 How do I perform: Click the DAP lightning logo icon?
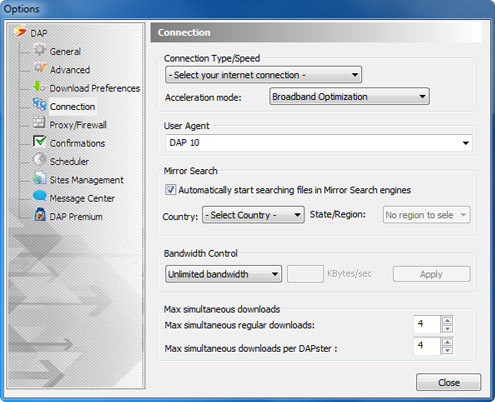tap(20, 31)
